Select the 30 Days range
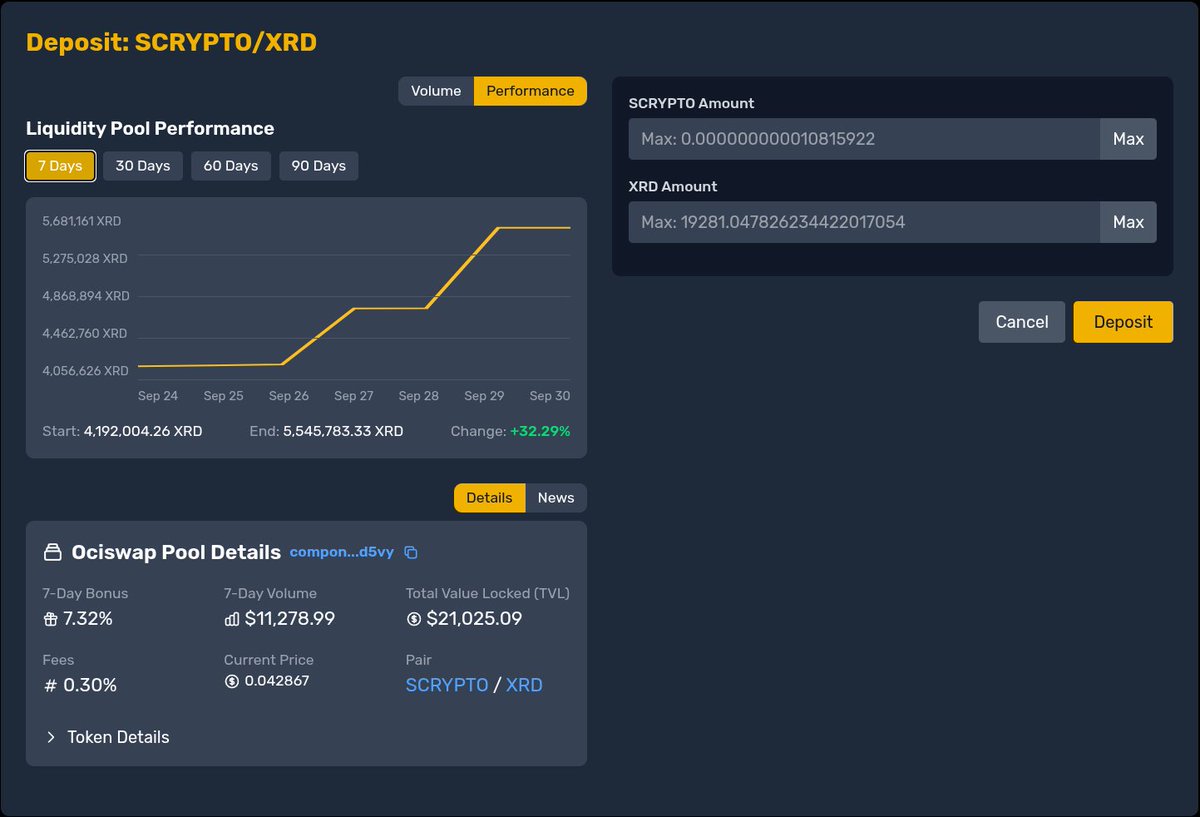Viewport: 1200px width, 817px height. coord(143,166)
